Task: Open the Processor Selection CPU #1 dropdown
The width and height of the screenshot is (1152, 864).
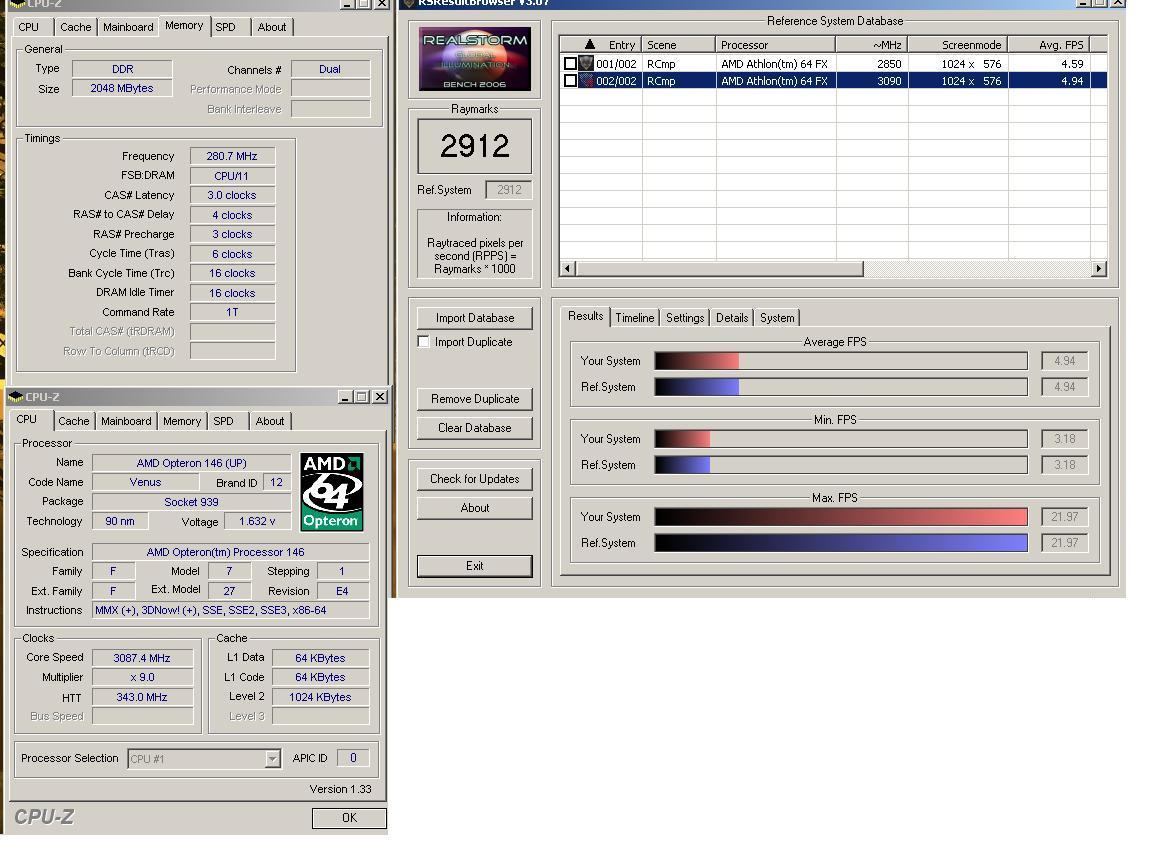Action: click(273, 758)
